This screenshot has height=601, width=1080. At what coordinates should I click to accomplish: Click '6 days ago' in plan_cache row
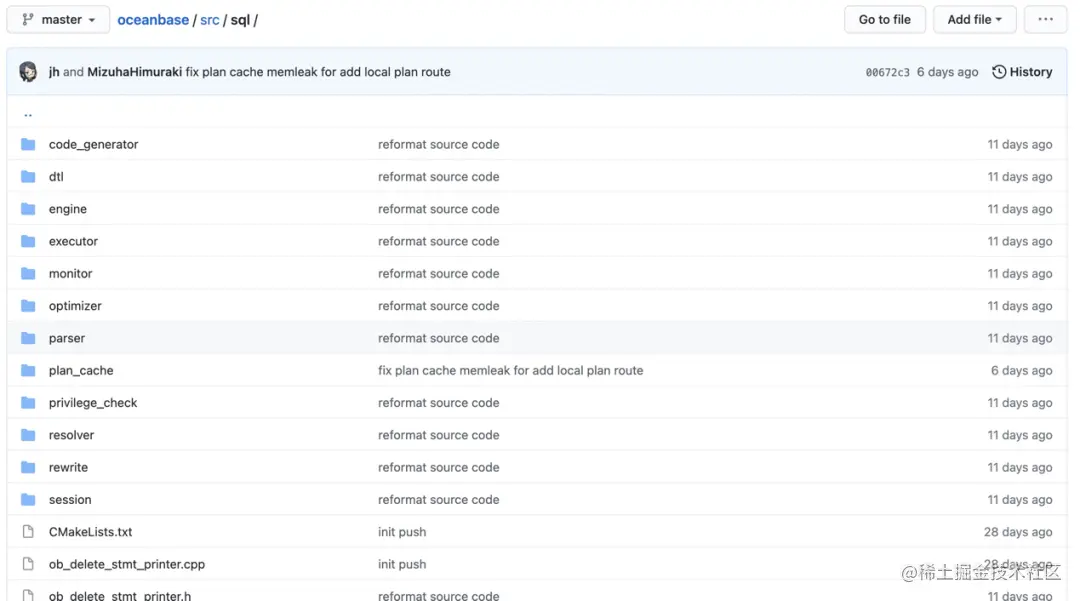pos(1021,370)
